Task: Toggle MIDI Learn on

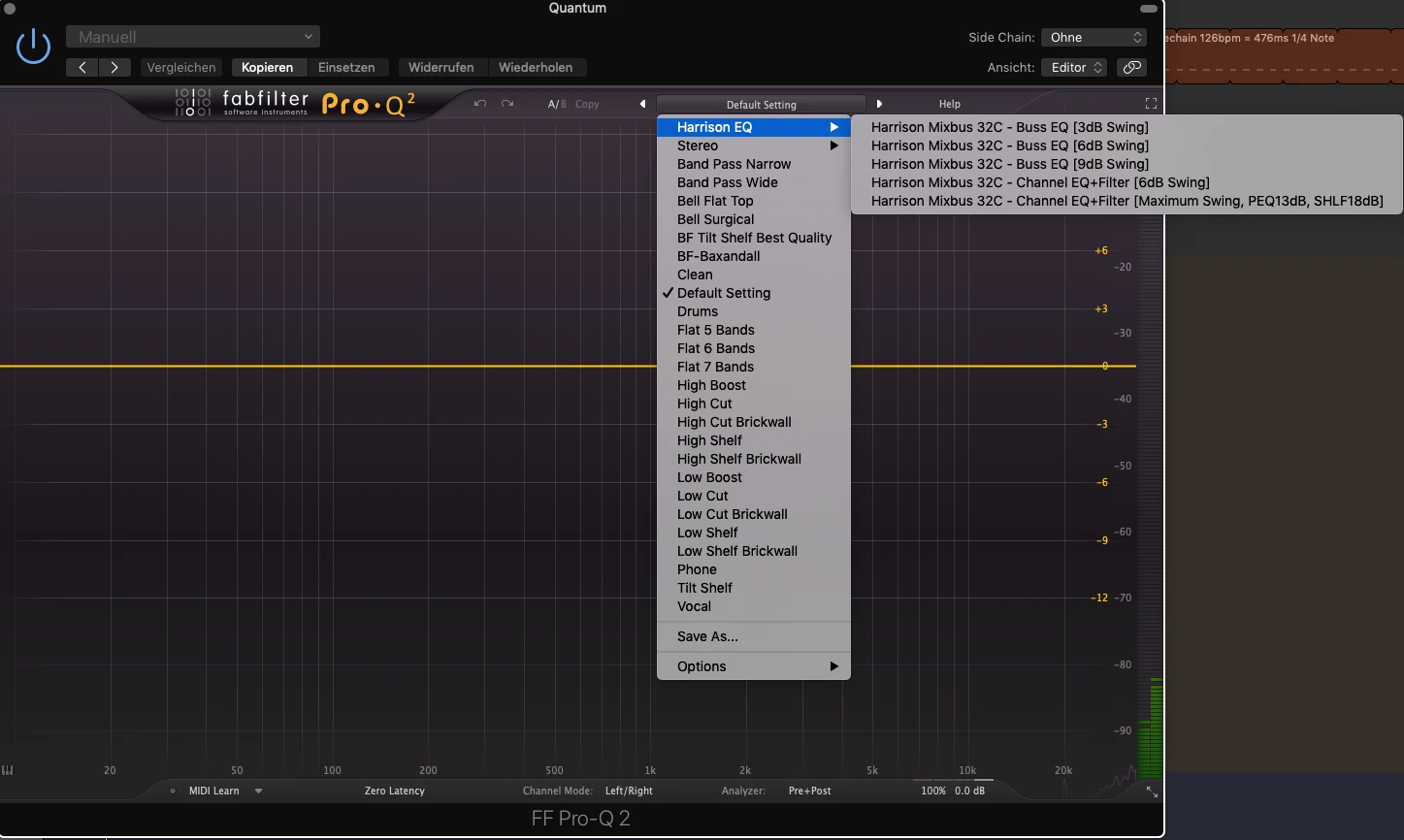Action: (213, 791)
